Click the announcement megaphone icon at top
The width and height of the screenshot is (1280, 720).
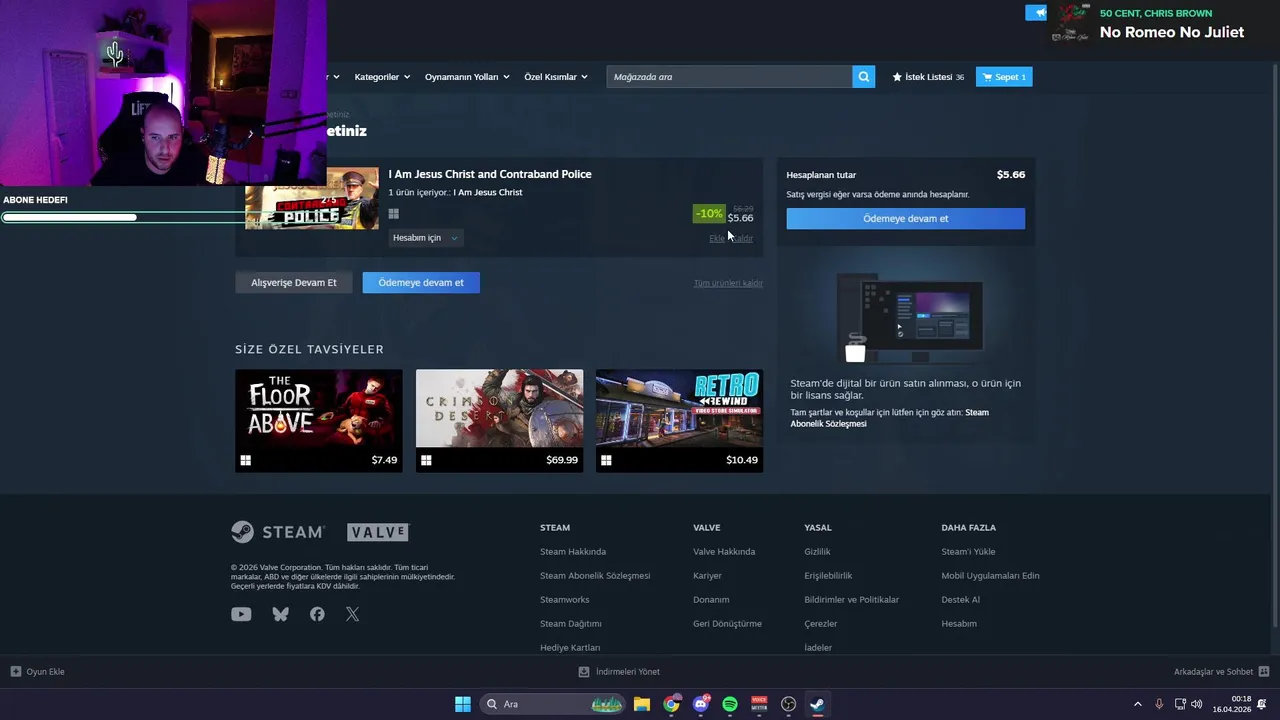(1036, 13)
